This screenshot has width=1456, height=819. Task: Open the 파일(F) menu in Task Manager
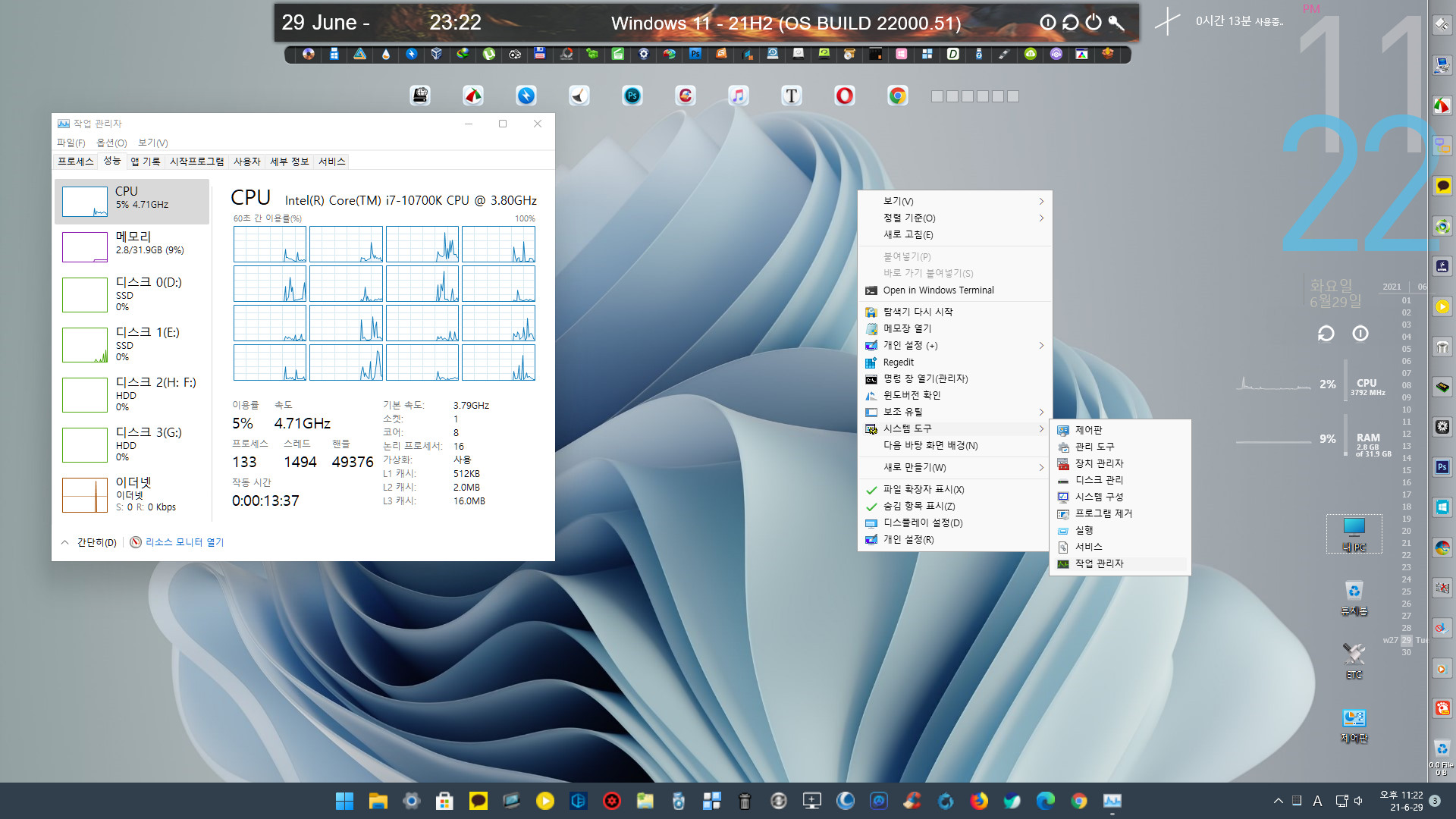pyautogui.click(x=71, y=143)
